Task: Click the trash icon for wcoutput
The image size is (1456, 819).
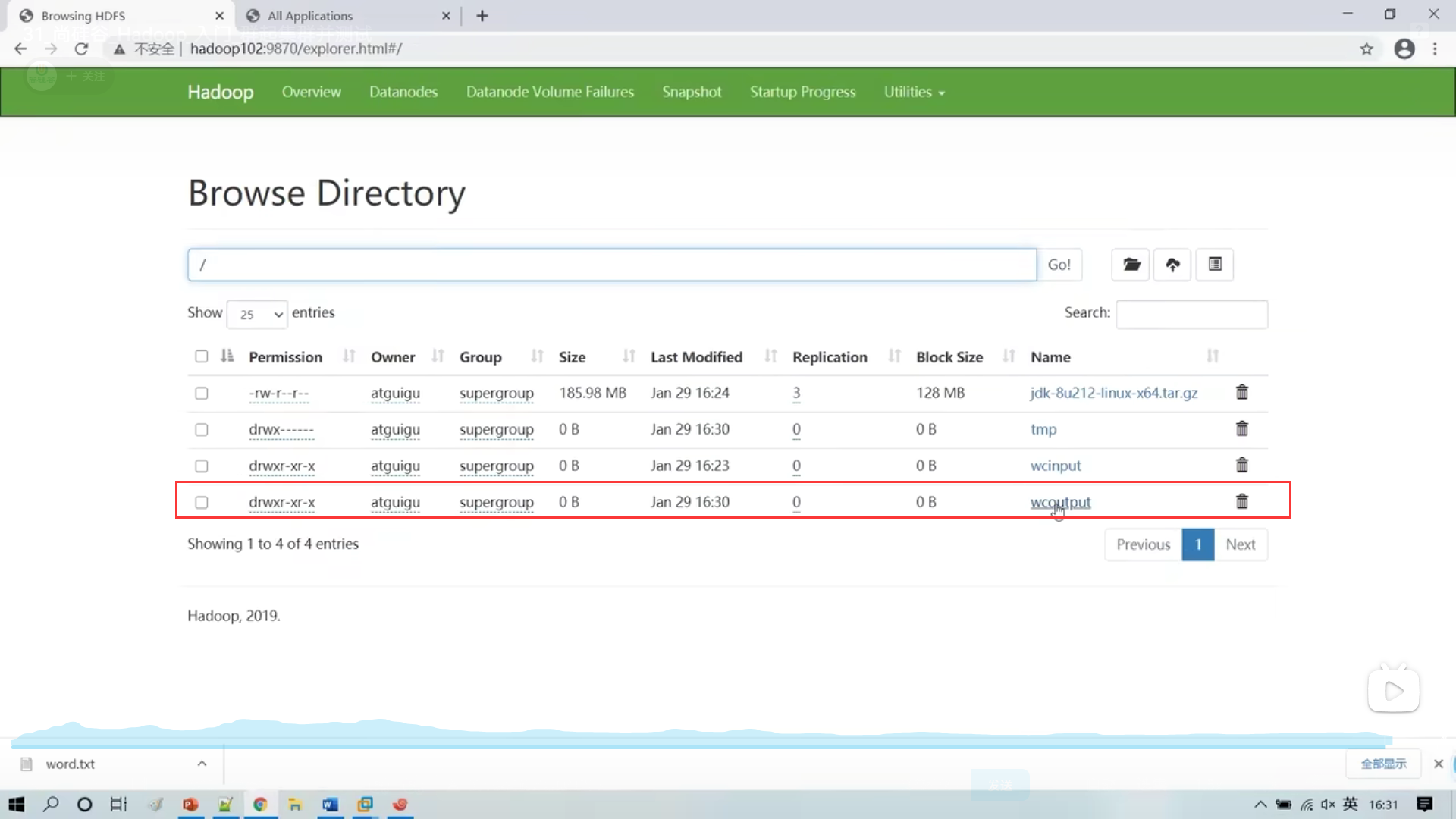Action: pos(1242,501)
